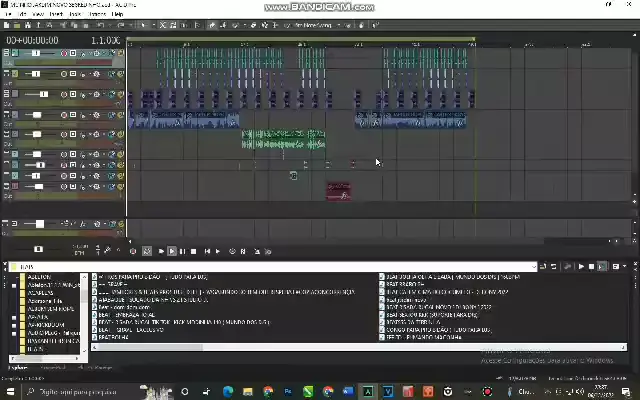The image size is (640, 400).
Task: Select the Draw tool in toolbar
Action: 212,25
